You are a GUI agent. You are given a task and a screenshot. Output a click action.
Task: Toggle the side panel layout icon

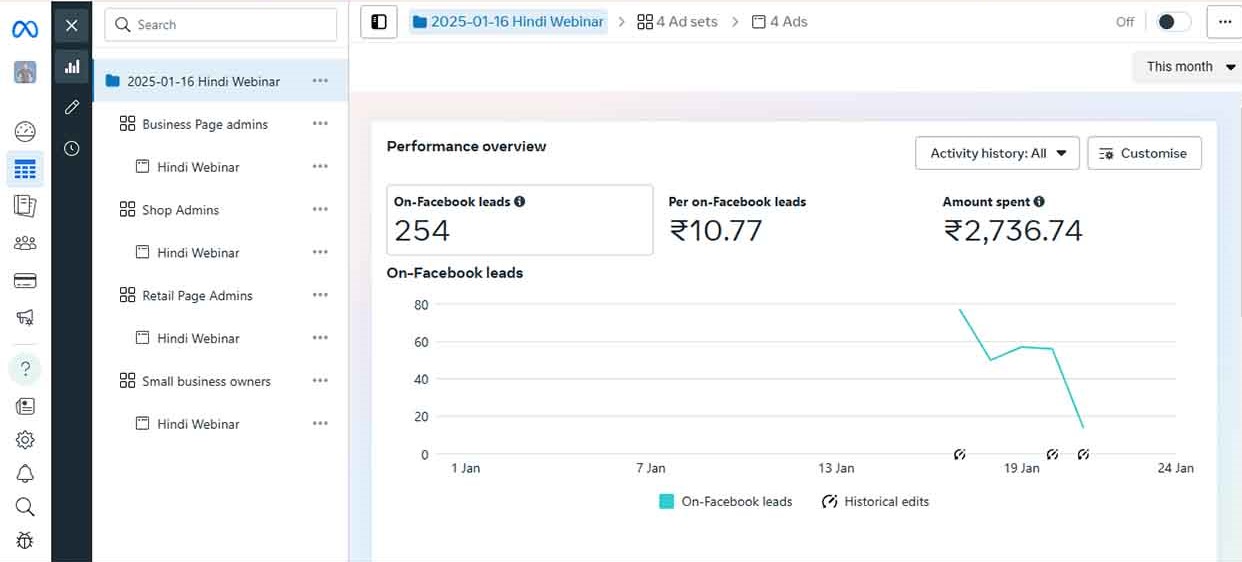379,22
